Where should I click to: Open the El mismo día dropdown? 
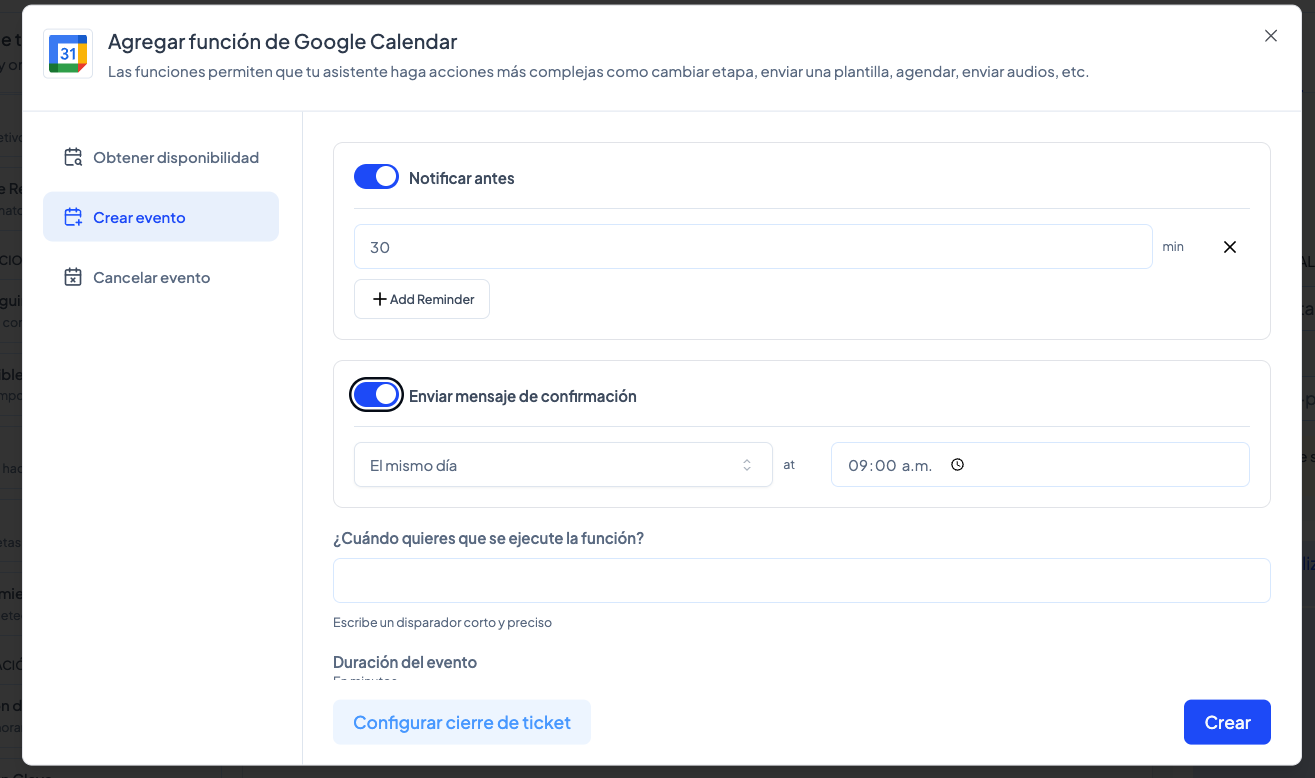562,465
